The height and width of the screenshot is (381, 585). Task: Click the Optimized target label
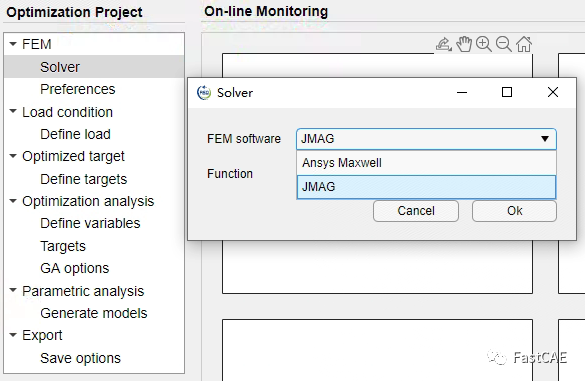pos(73,156)
